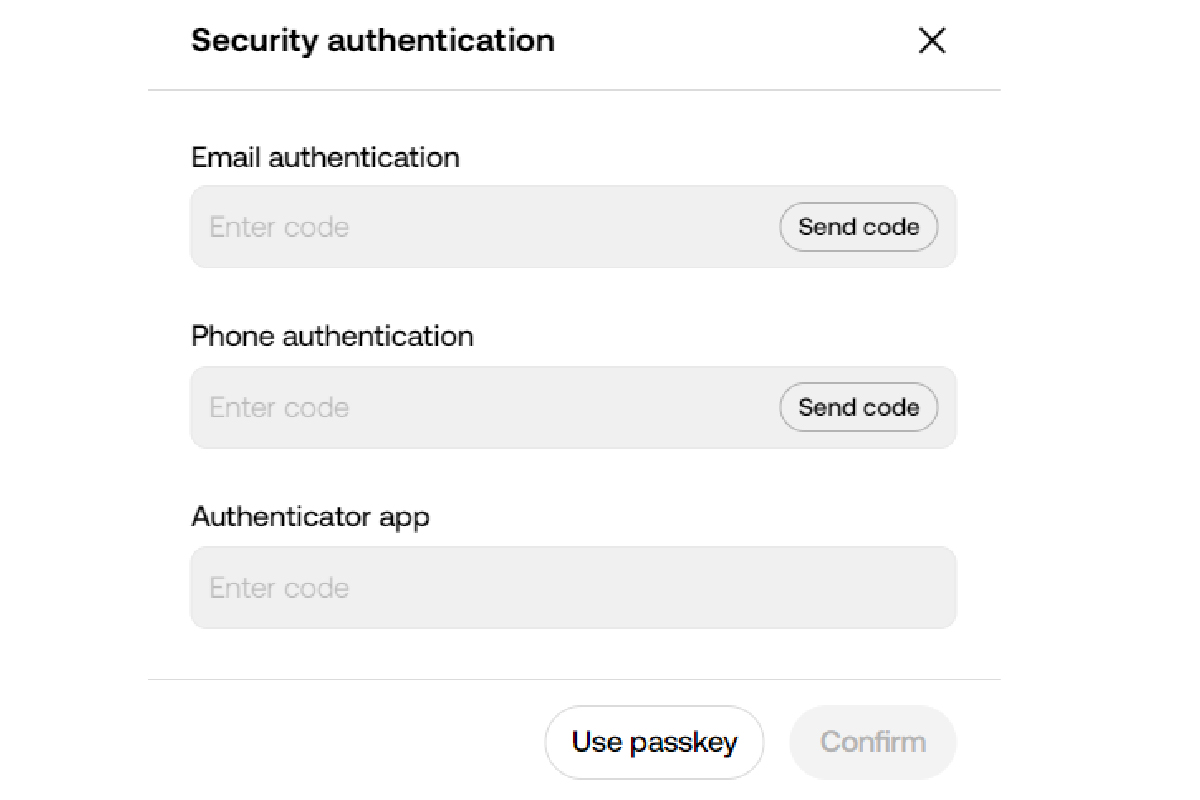Choose Use passkey instead

(x=654, y=742)
